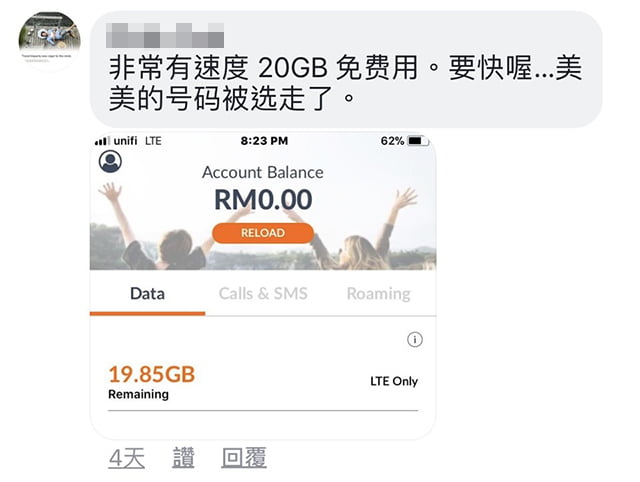Switch to the Data tab
640x482 pixels.
pyautogui.click(x=147, y=294)
